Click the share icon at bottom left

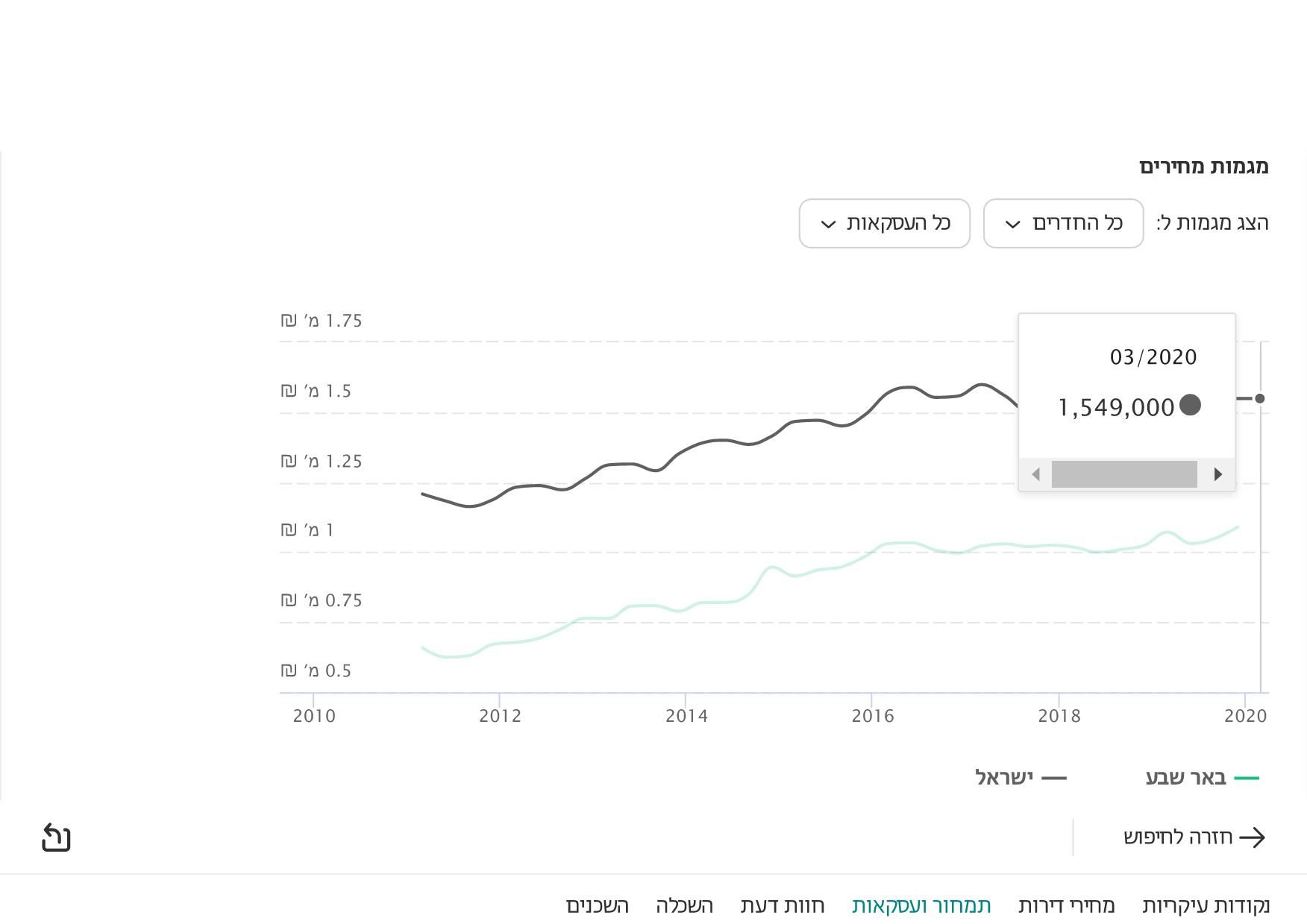point(56,837)
